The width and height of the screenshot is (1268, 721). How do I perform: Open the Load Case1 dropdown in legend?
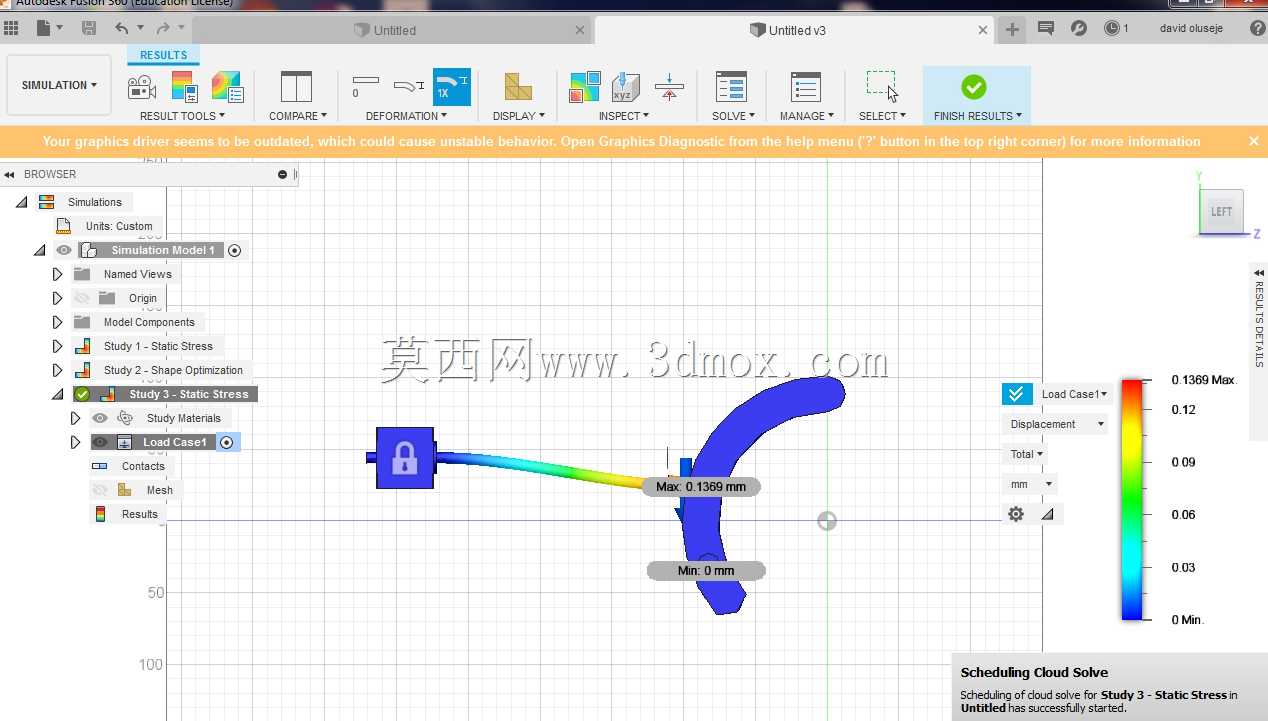point(1074,394)
